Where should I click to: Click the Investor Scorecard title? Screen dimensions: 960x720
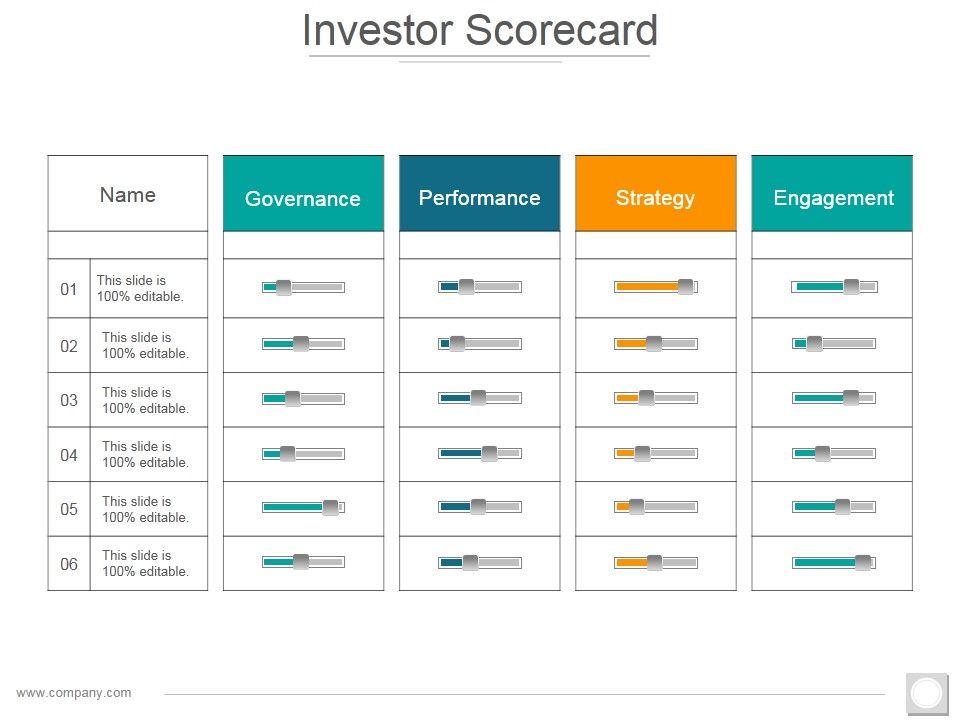(x=480, y=30)
